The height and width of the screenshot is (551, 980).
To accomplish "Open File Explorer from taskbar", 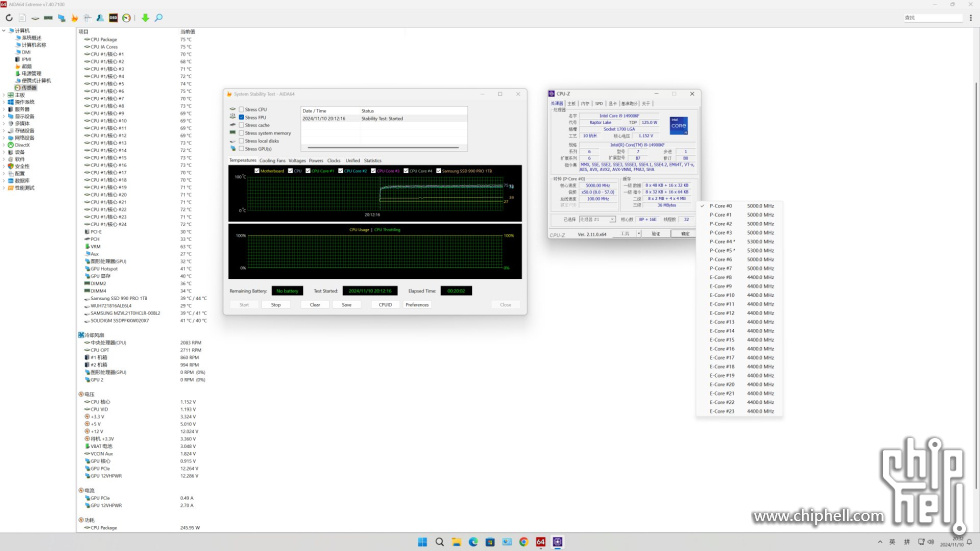I will (x=456, y=542).
